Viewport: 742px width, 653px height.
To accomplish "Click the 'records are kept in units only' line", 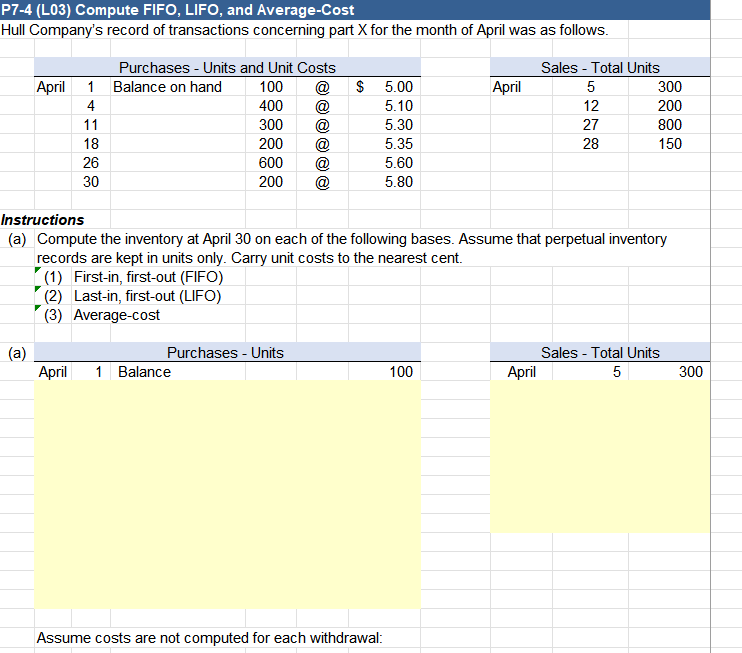I will (249, 258).
